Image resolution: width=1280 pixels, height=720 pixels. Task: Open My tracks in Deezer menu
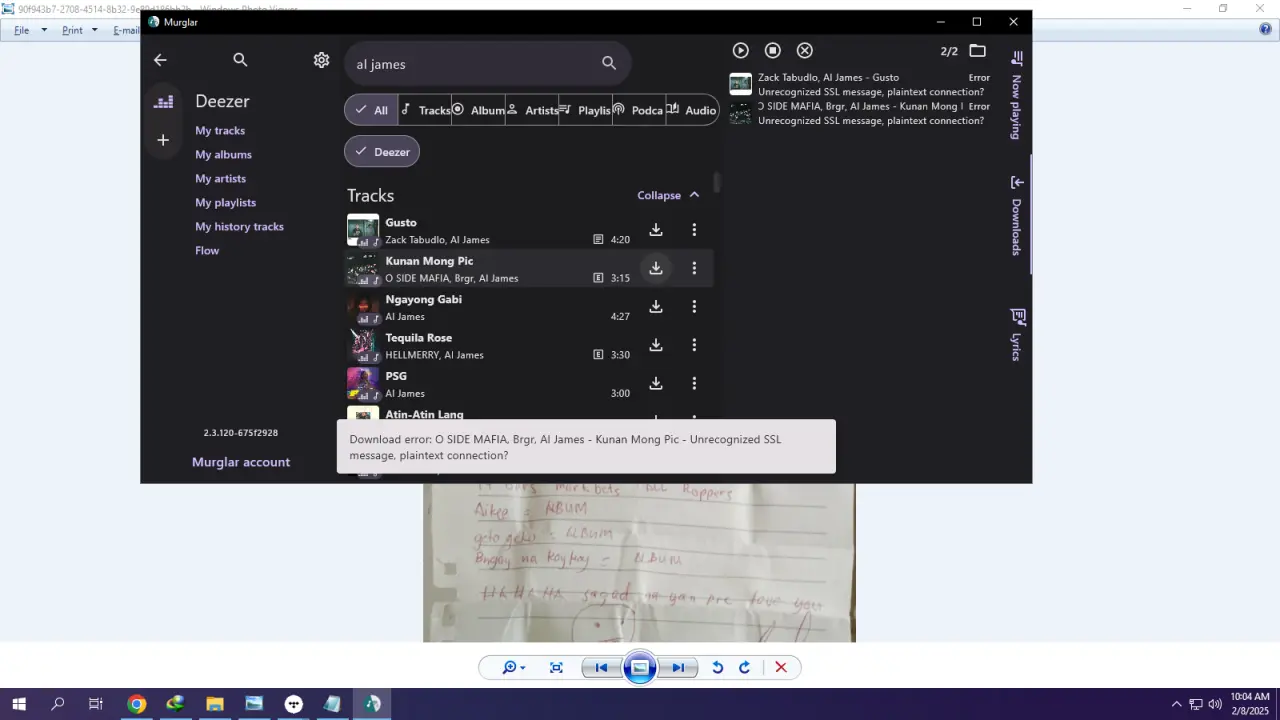(x=220, y=131)
